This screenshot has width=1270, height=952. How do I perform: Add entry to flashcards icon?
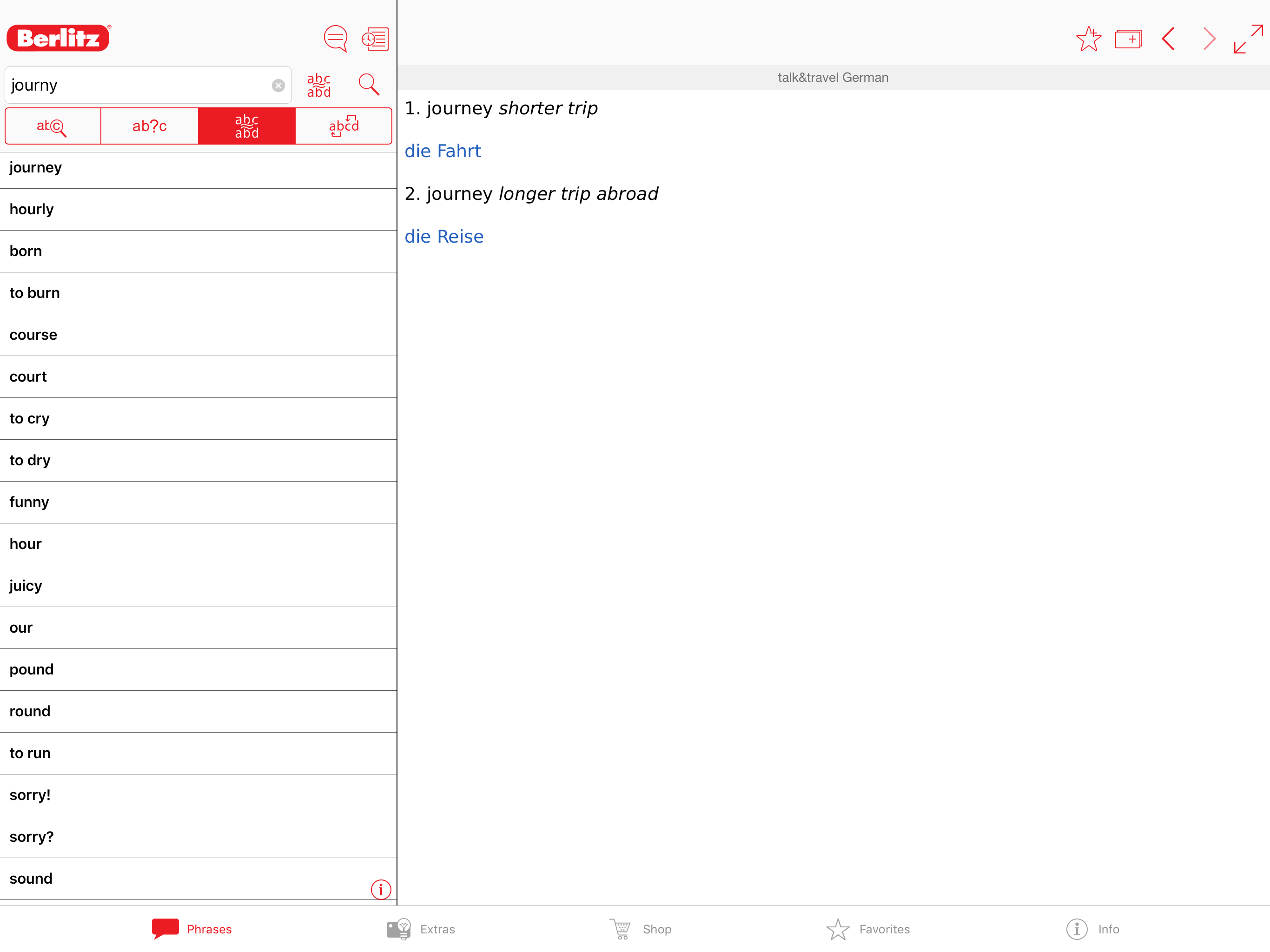point(1128,39)
